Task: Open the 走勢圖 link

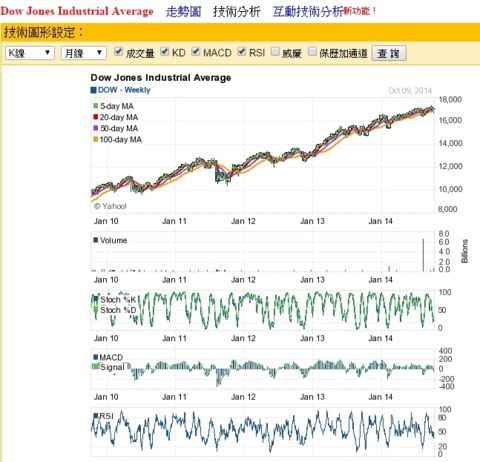Action: 183,12
